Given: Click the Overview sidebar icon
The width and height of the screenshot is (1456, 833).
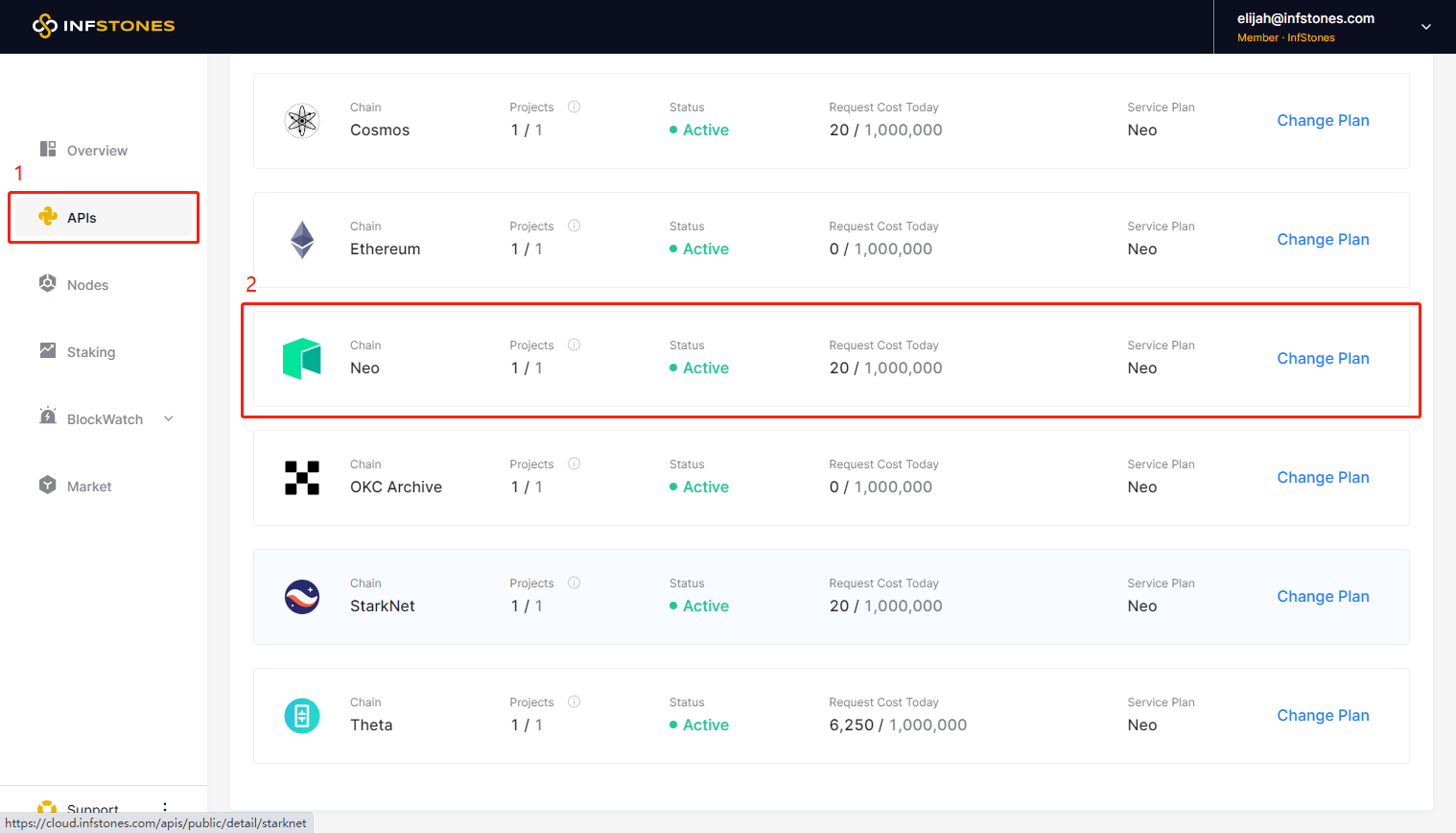Looking at the screenshot, I should pos(48,149).
